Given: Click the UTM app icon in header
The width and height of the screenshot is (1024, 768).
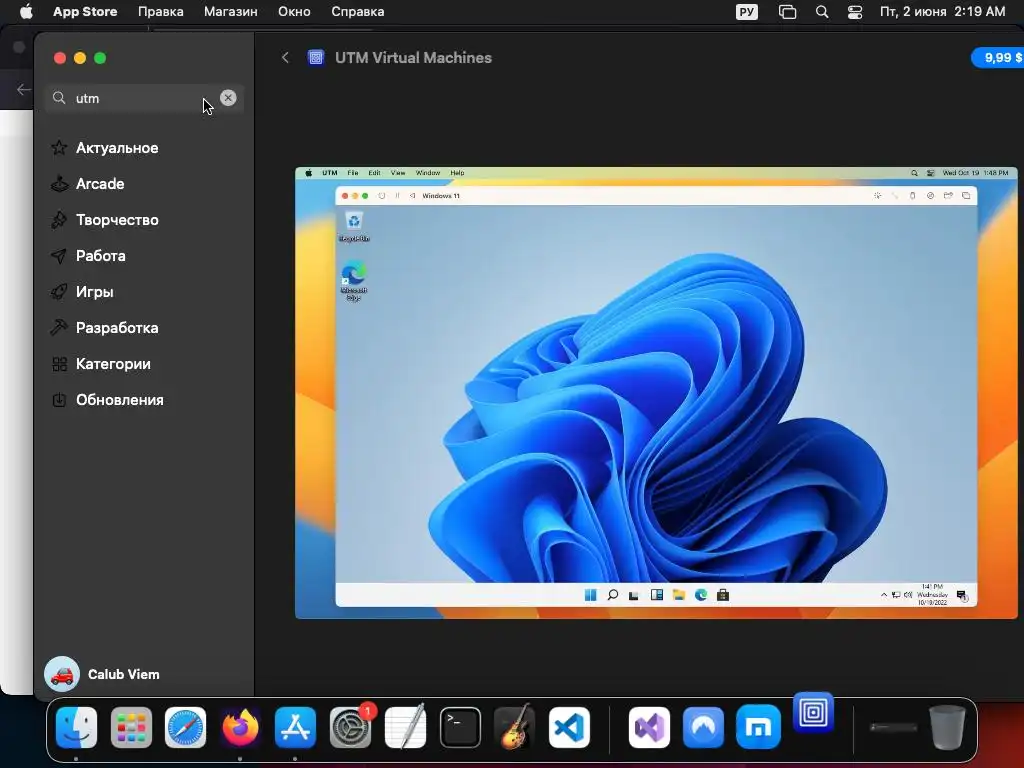Looking at the screenshot, I should [x=315, y=57].
